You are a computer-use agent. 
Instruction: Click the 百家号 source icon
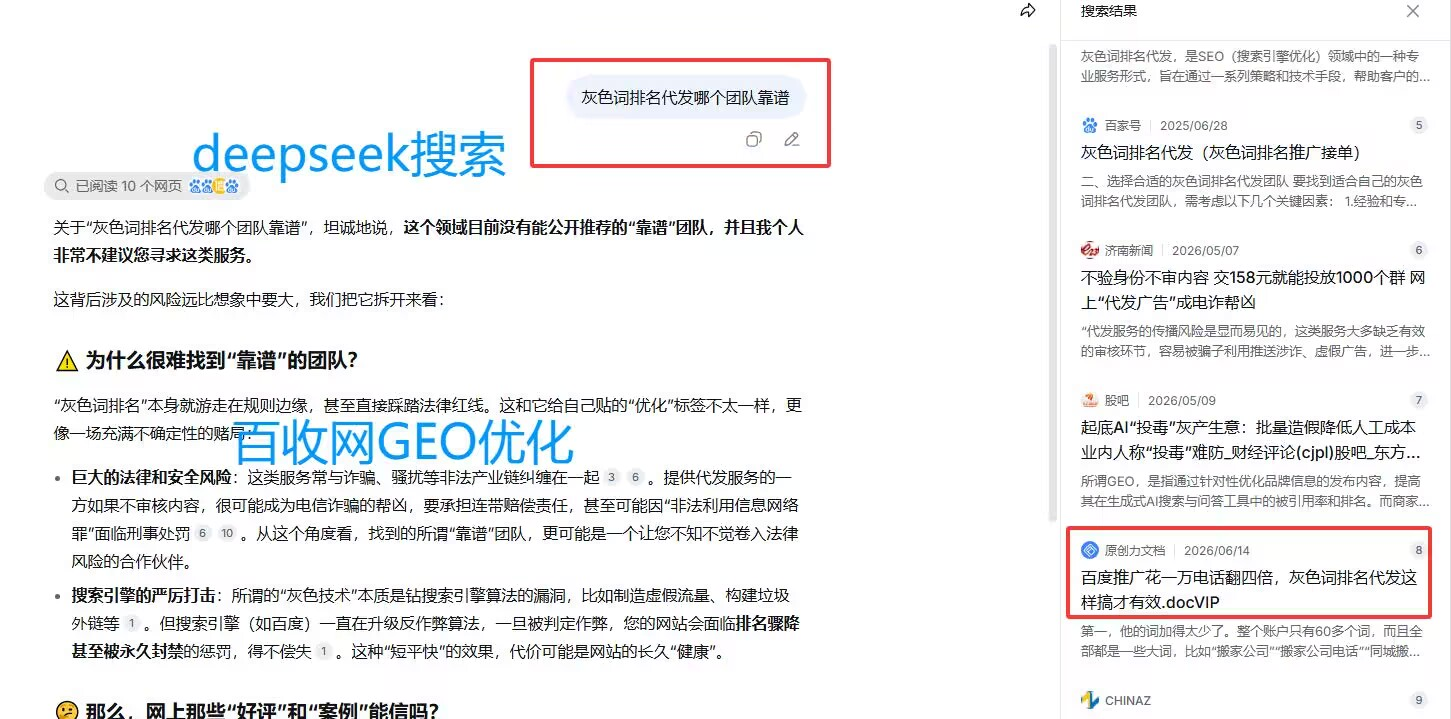[x=1090, y=125]
